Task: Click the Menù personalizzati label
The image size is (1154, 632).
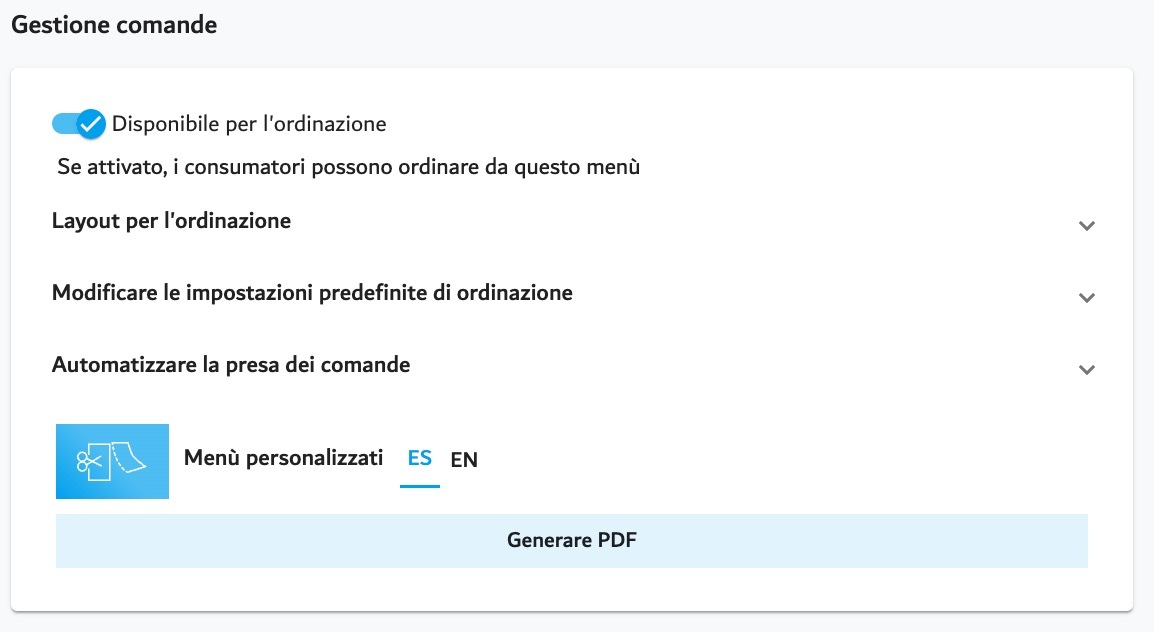Action: (x=283, y=458)
